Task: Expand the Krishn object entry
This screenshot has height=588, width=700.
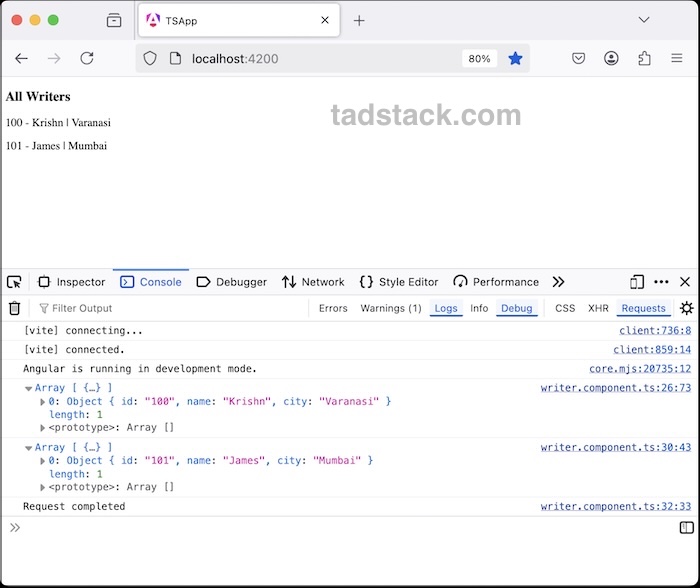Action: point(42,402)
